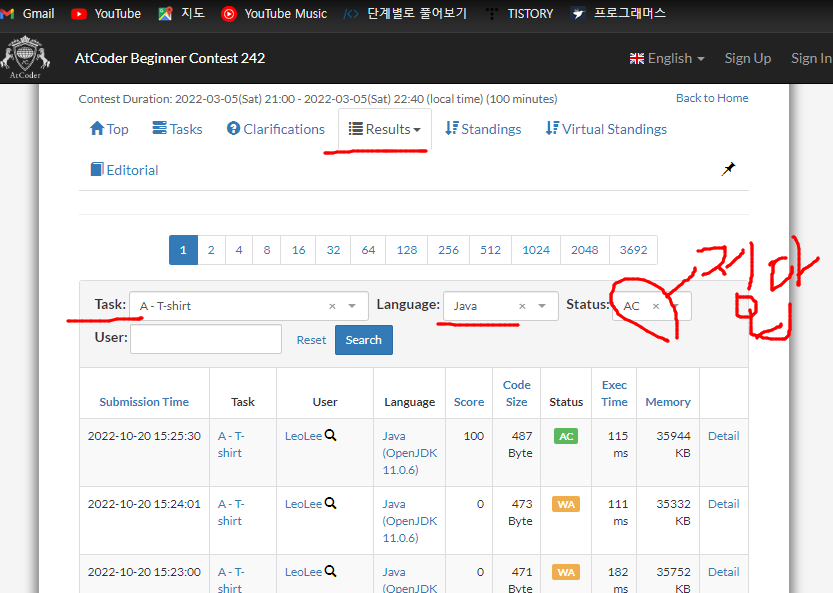Image resolution: width=833 pixels, height=593 pixels.
Task: Open the 지도 maps bookmark
Action: coord(182,13)
